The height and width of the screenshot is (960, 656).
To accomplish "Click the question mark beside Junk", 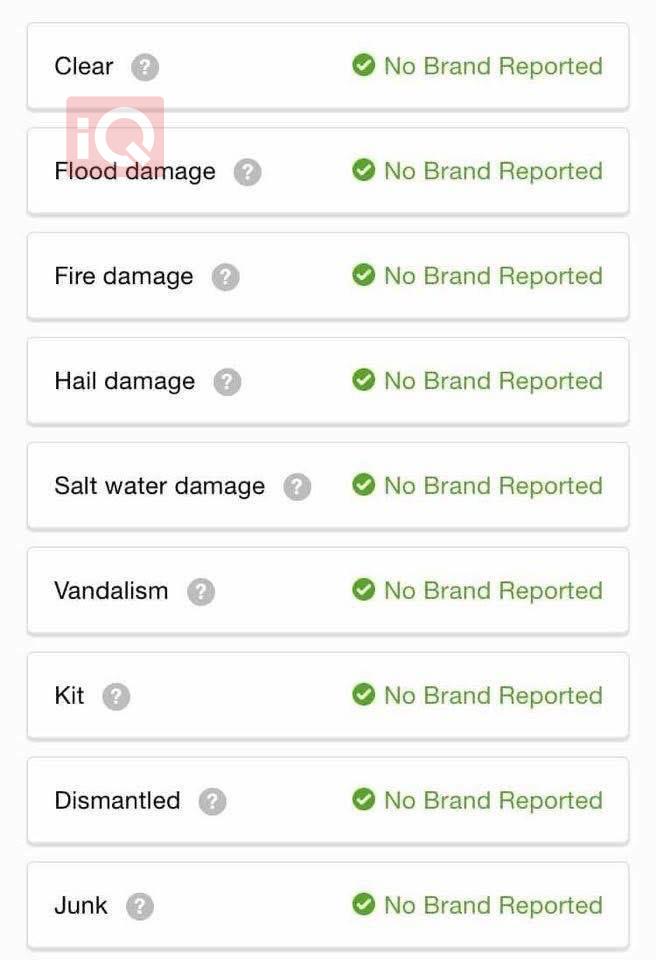I will 140,907.
